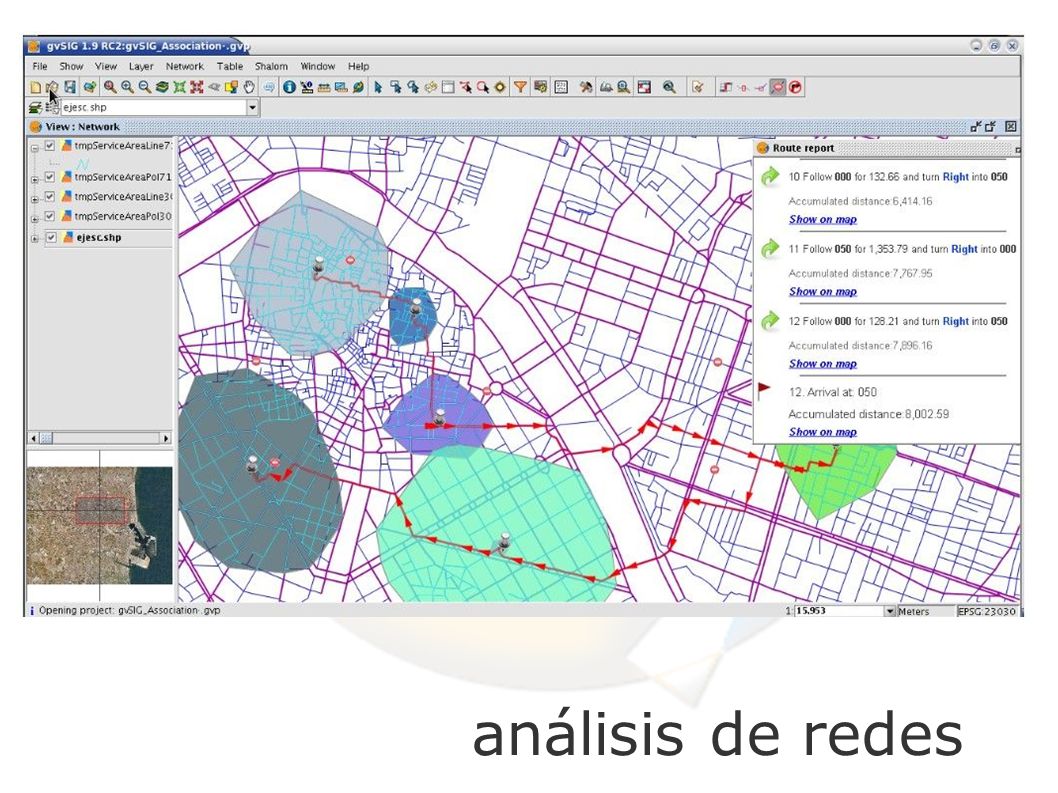Select the blue Information tool icon

pyautogui.click(x=289, y=87)
